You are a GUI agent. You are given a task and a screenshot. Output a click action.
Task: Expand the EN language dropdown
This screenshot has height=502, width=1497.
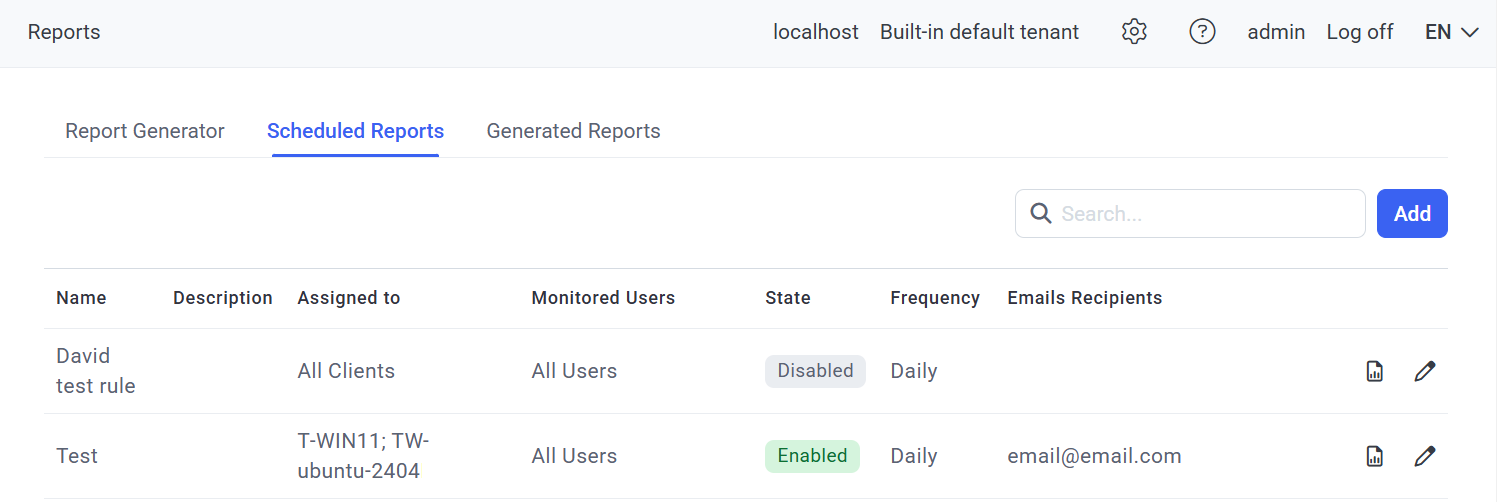click(x=1452, y=32)
